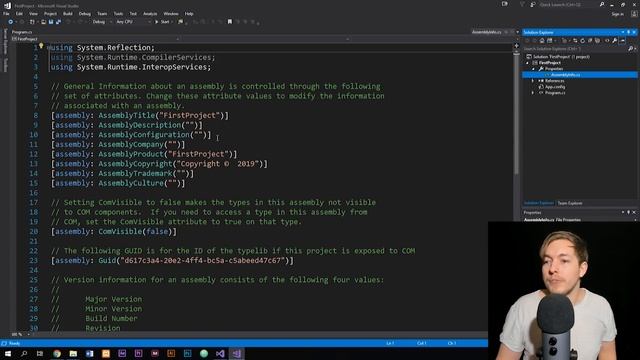Click the account avatar icon
Image resolution: width=640 pixels, height=360 pixels.
click(634, 14)
